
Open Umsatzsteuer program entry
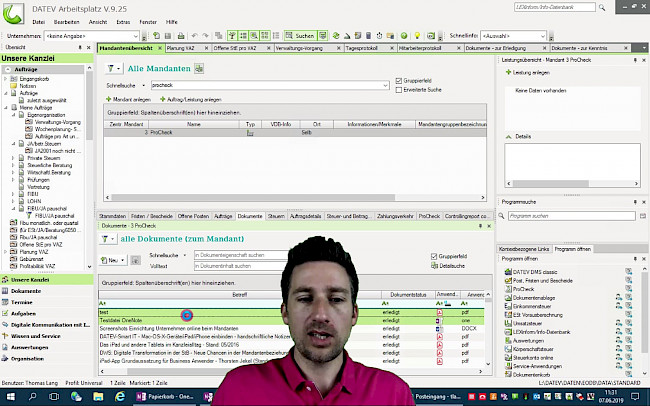[527, 323]
